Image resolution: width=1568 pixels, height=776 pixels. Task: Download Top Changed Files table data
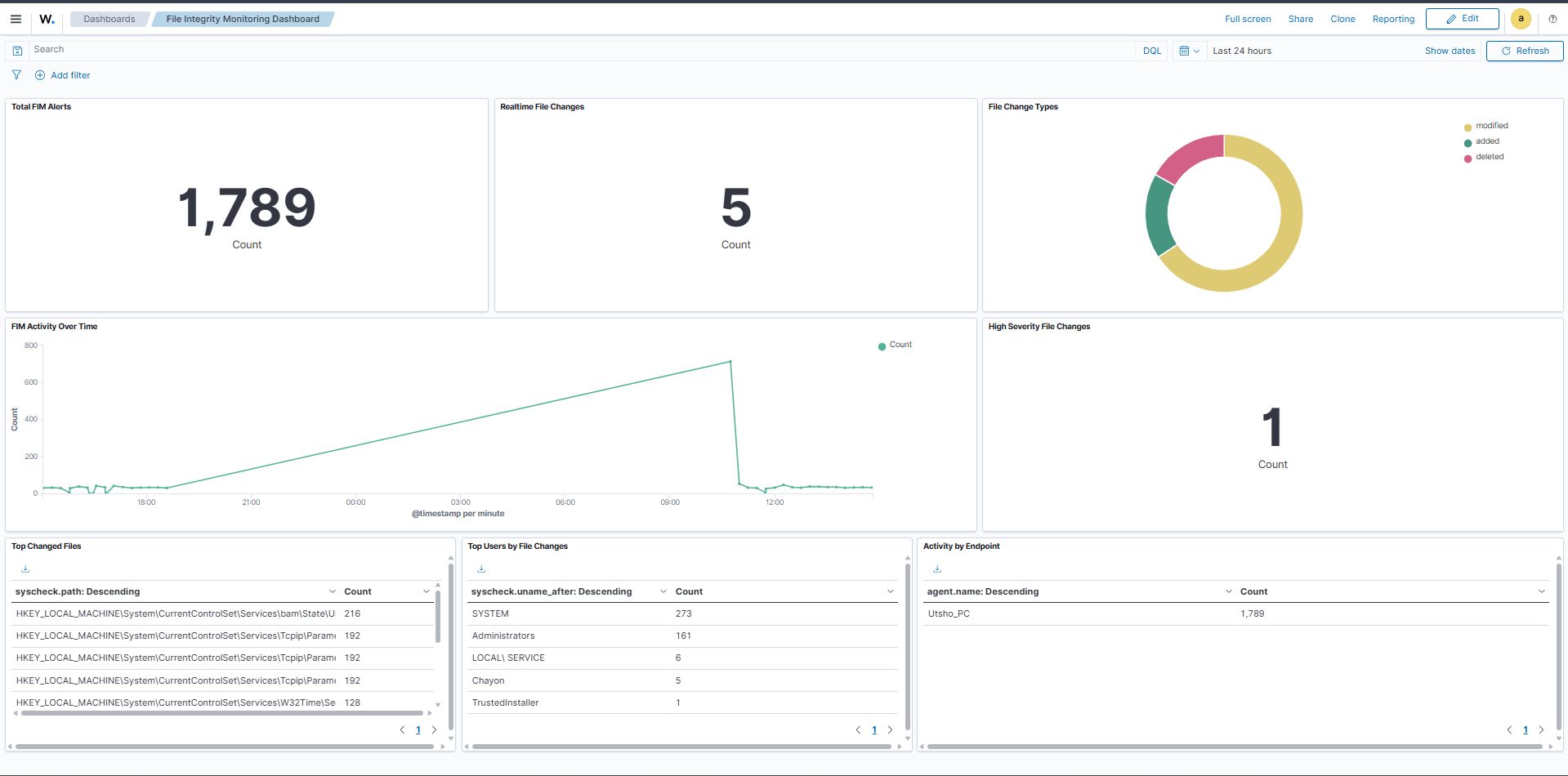click(x=25, y=569)
